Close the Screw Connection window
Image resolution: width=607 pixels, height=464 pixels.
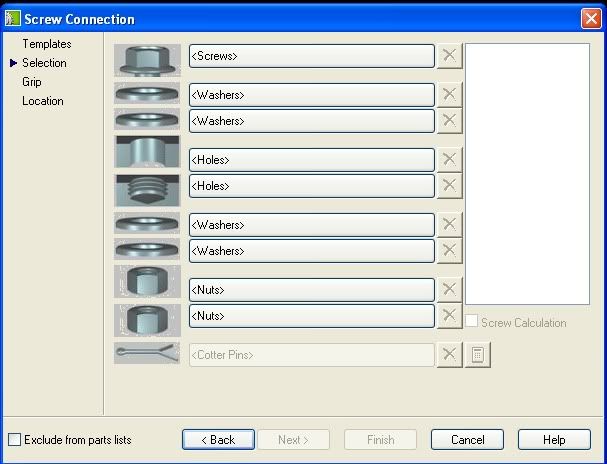tap(591, 19)
